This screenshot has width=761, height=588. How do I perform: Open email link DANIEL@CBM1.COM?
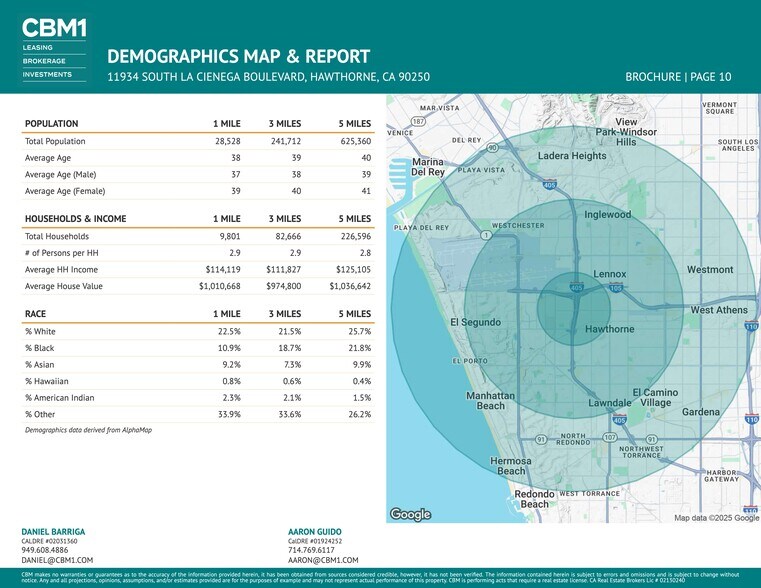point(57,561)
